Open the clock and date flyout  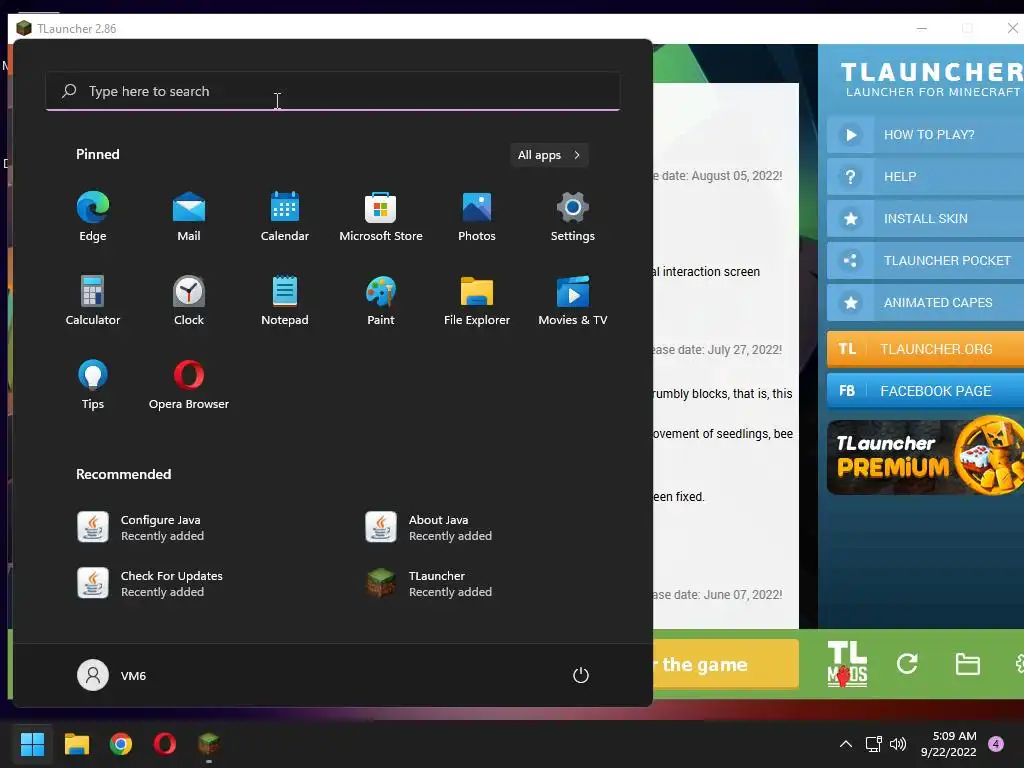pyautogui.click(x=949, y=744)
